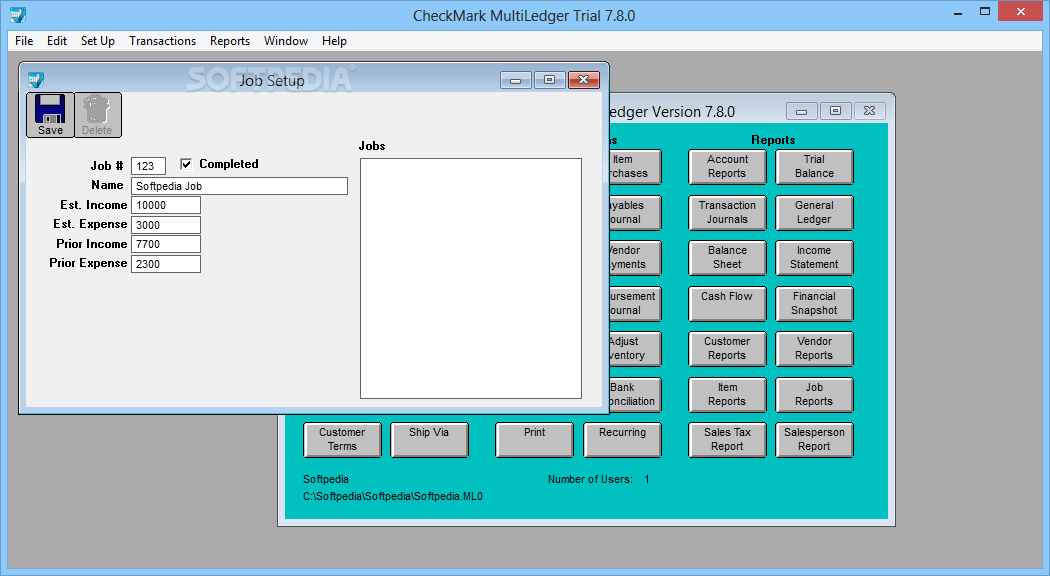
Task: Open the Reports menu
Action: click(x=230, y=41)
